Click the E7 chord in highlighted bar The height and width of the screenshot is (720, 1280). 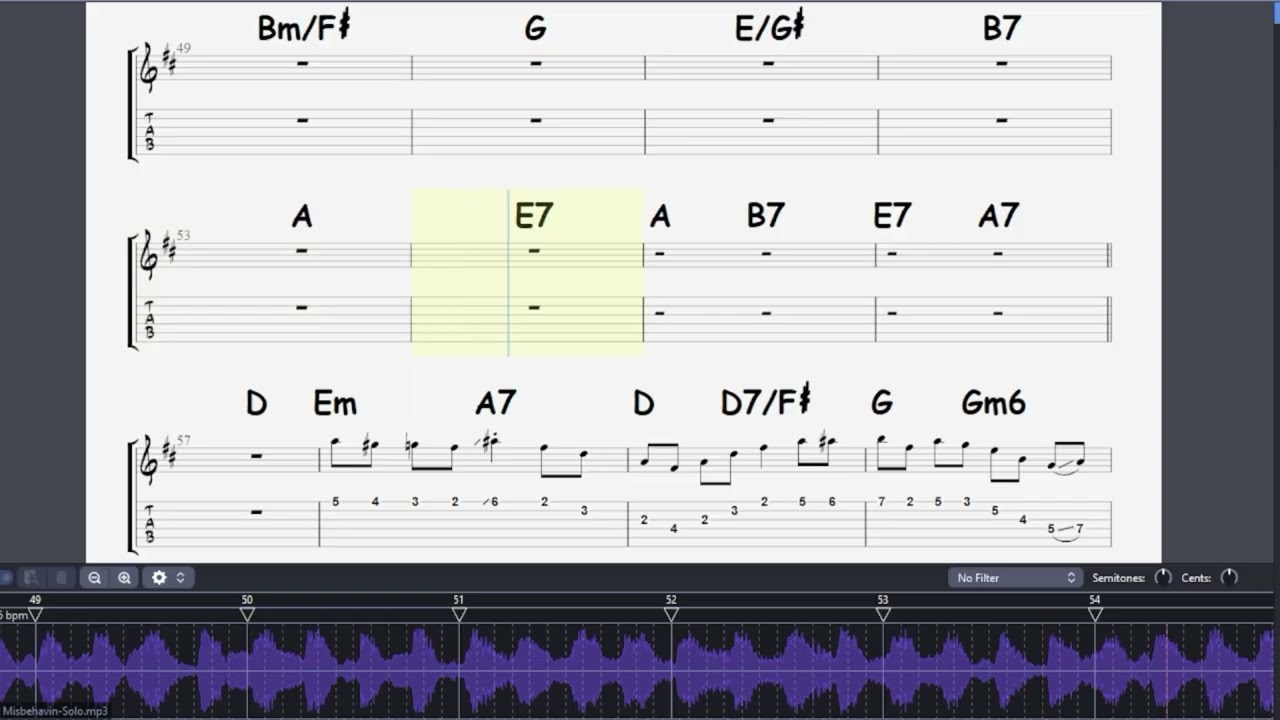pyautogui.click(x=534, y=216)
